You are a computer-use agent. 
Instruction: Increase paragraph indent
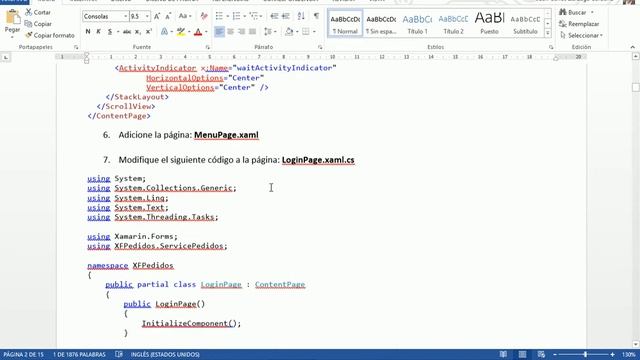[286, 16]
